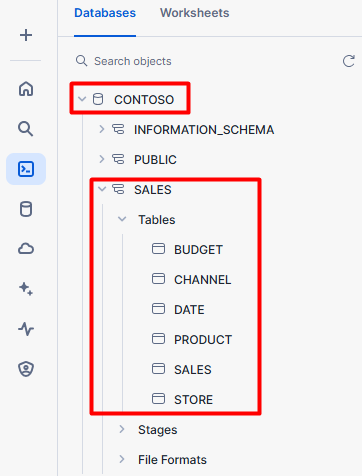This screenshot has width=362, height=476.
Task: Open the Data cylinder icon in sidebar
Action: tap(26, 209)
